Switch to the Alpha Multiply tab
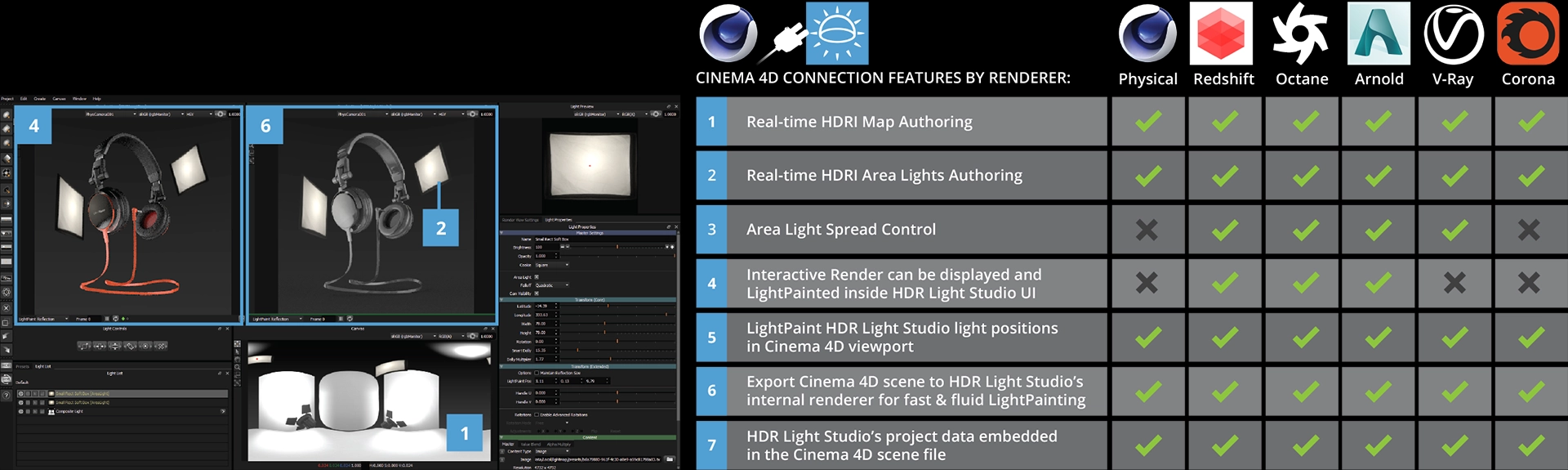Screen dimensions: 1568x470 click(559, 444)
